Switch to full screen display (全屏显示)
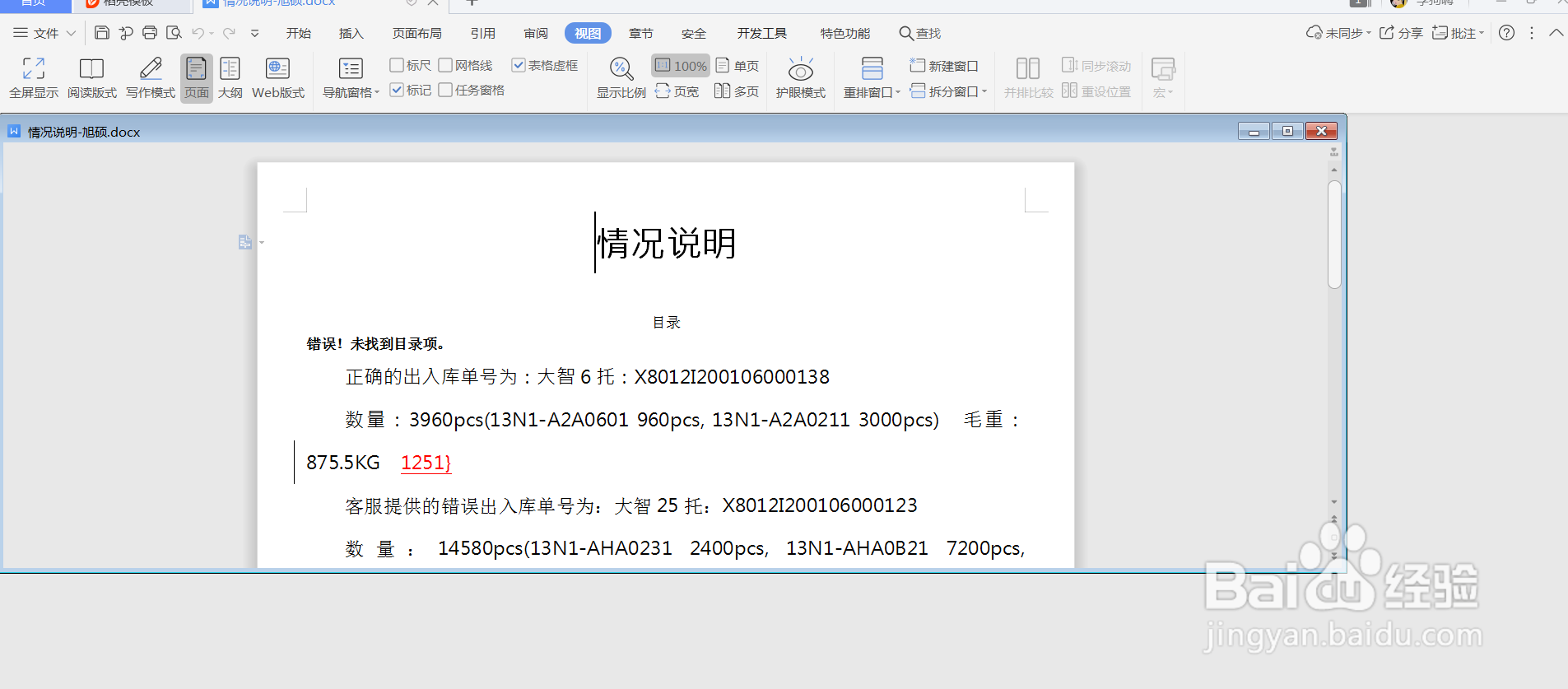Image resolution: width=1568 pixels, height=689 pixels. click(x=34, y=78)
